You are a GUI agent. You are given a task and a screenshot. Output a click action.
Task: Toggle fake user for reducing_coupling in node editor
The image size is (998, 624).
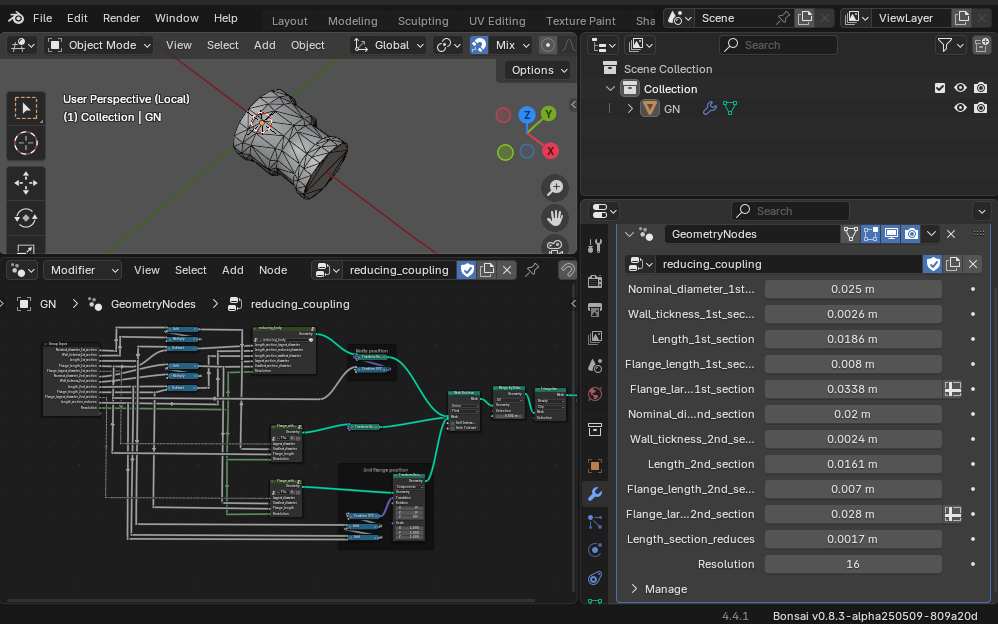(x=467, y=270)
